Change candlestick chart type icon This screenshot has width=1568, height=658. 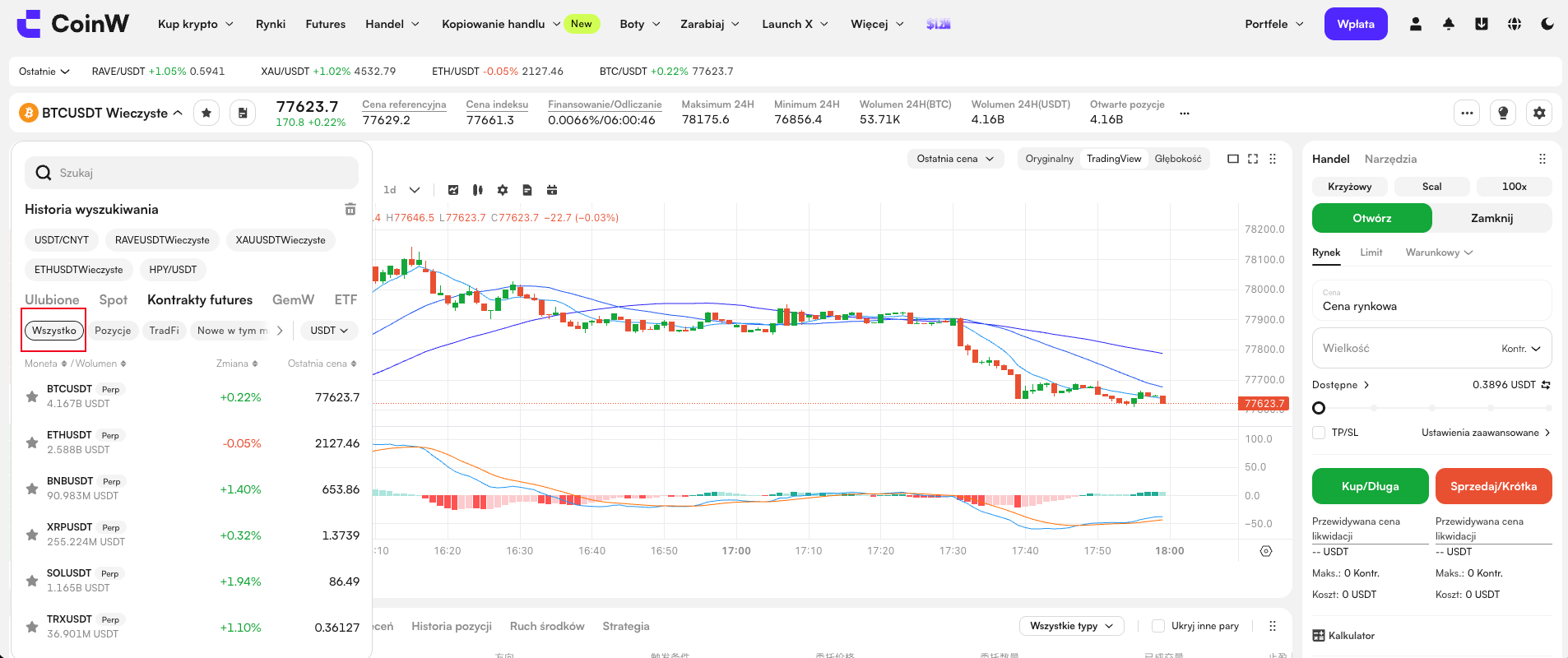[478, 190]
